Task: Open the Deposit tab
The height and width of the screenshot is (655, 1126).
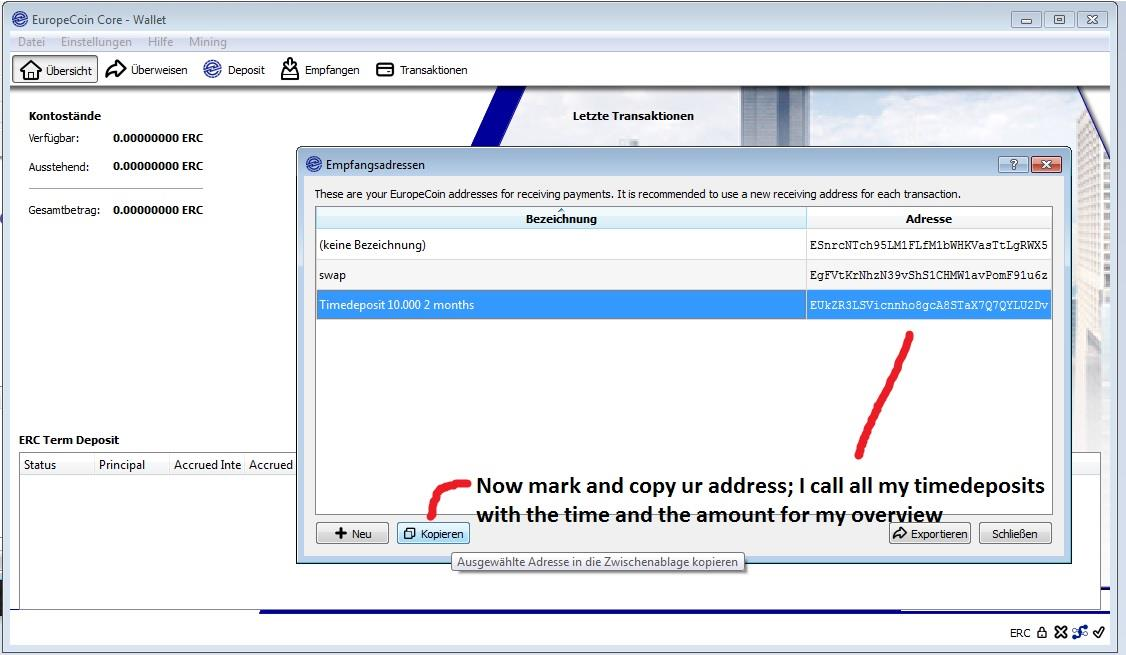Action: pos(234,70)
